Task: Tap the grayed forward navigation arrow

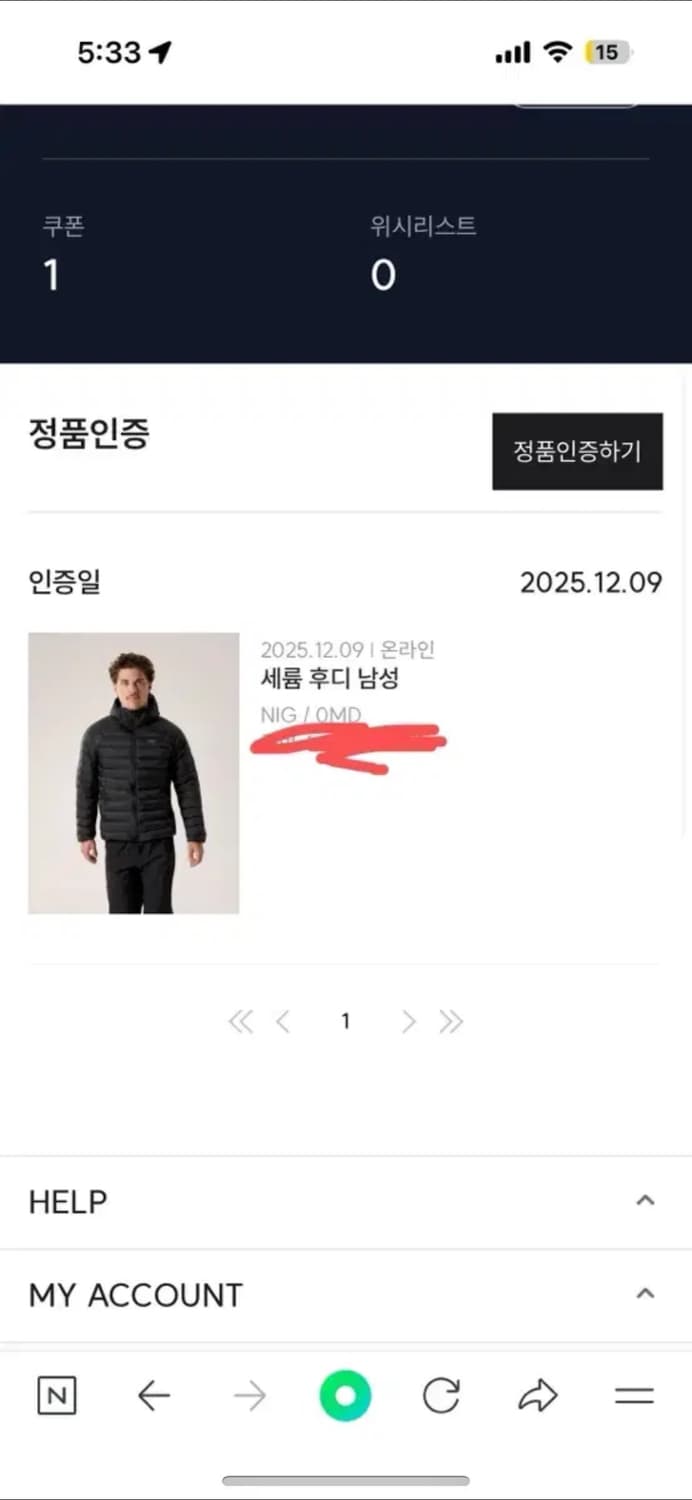Action: click(250, 1397)
